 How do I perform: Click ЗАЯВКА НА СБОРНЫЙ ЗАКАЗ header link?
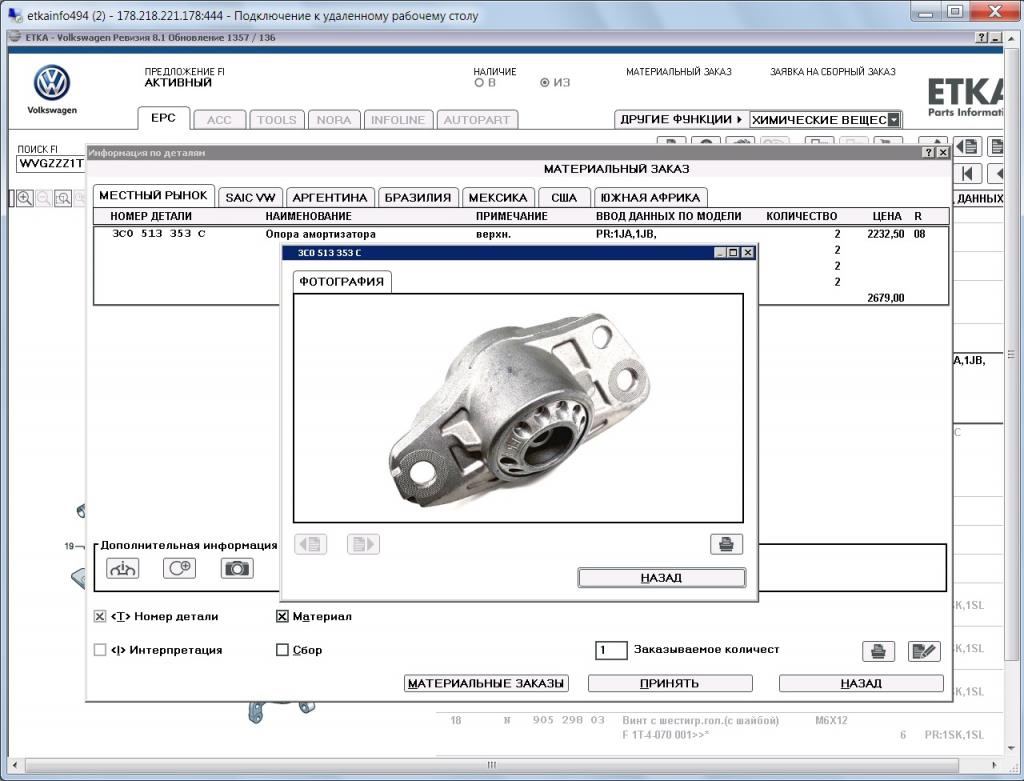[833, 72]
